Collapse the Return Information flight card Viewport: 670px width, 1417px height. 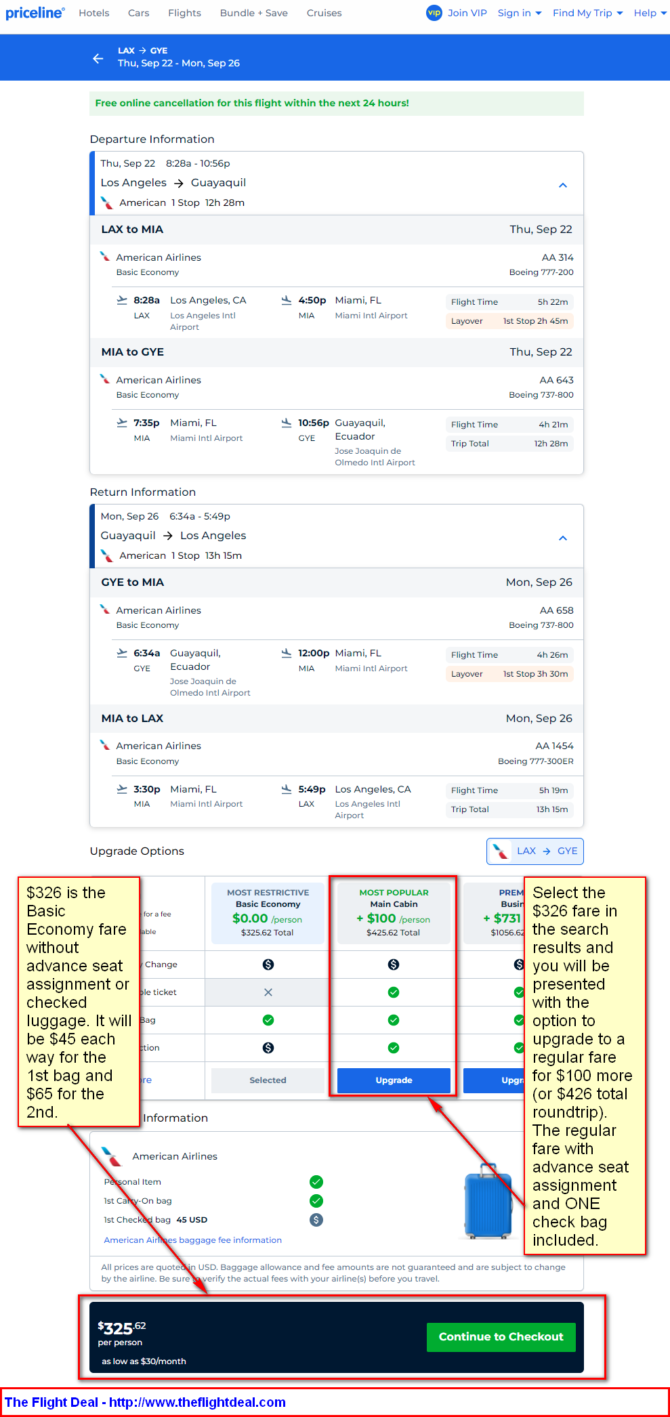click(563, 538)
